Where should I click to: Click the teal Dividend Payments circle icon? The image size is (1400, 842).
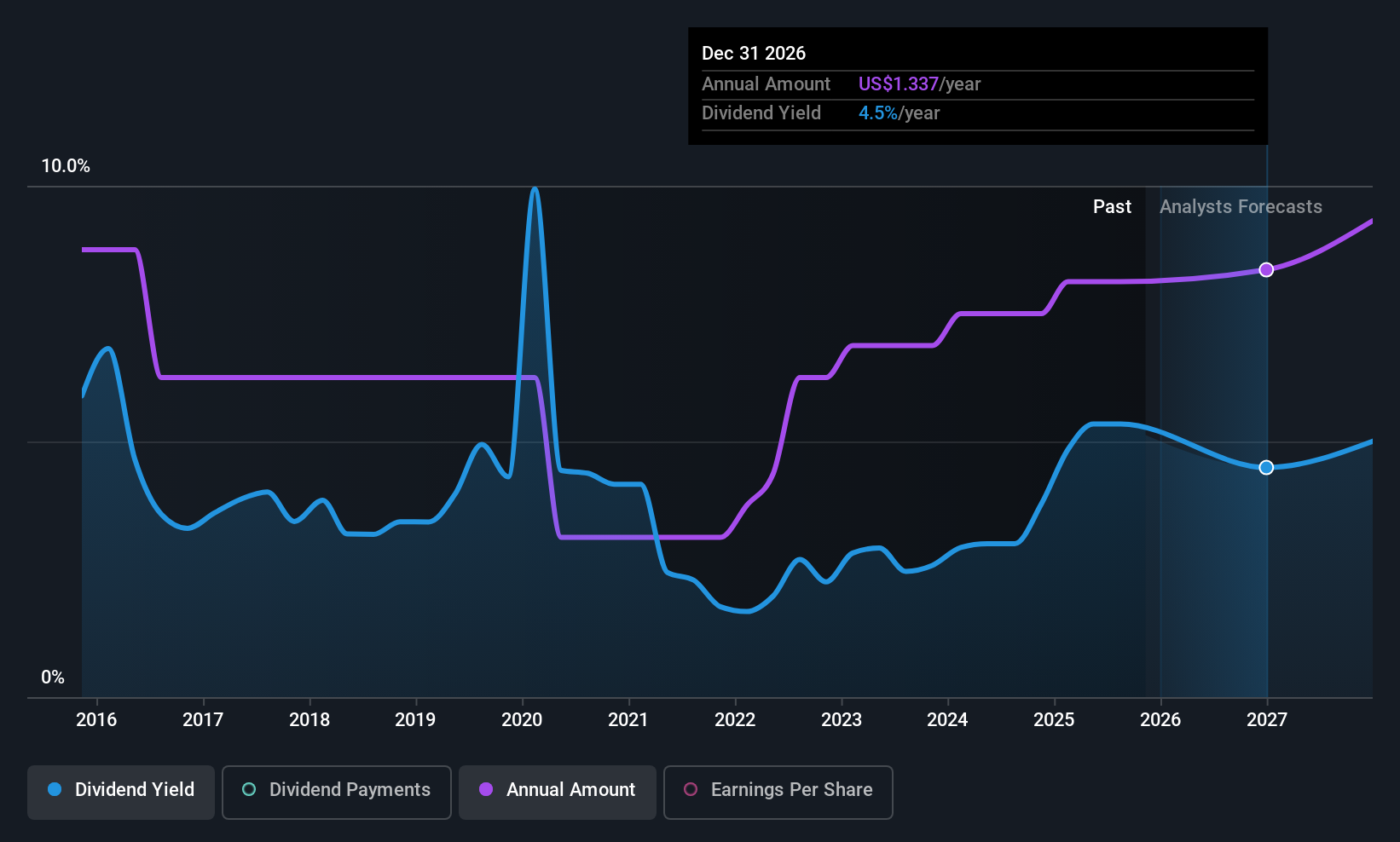[x=249, y=789]
